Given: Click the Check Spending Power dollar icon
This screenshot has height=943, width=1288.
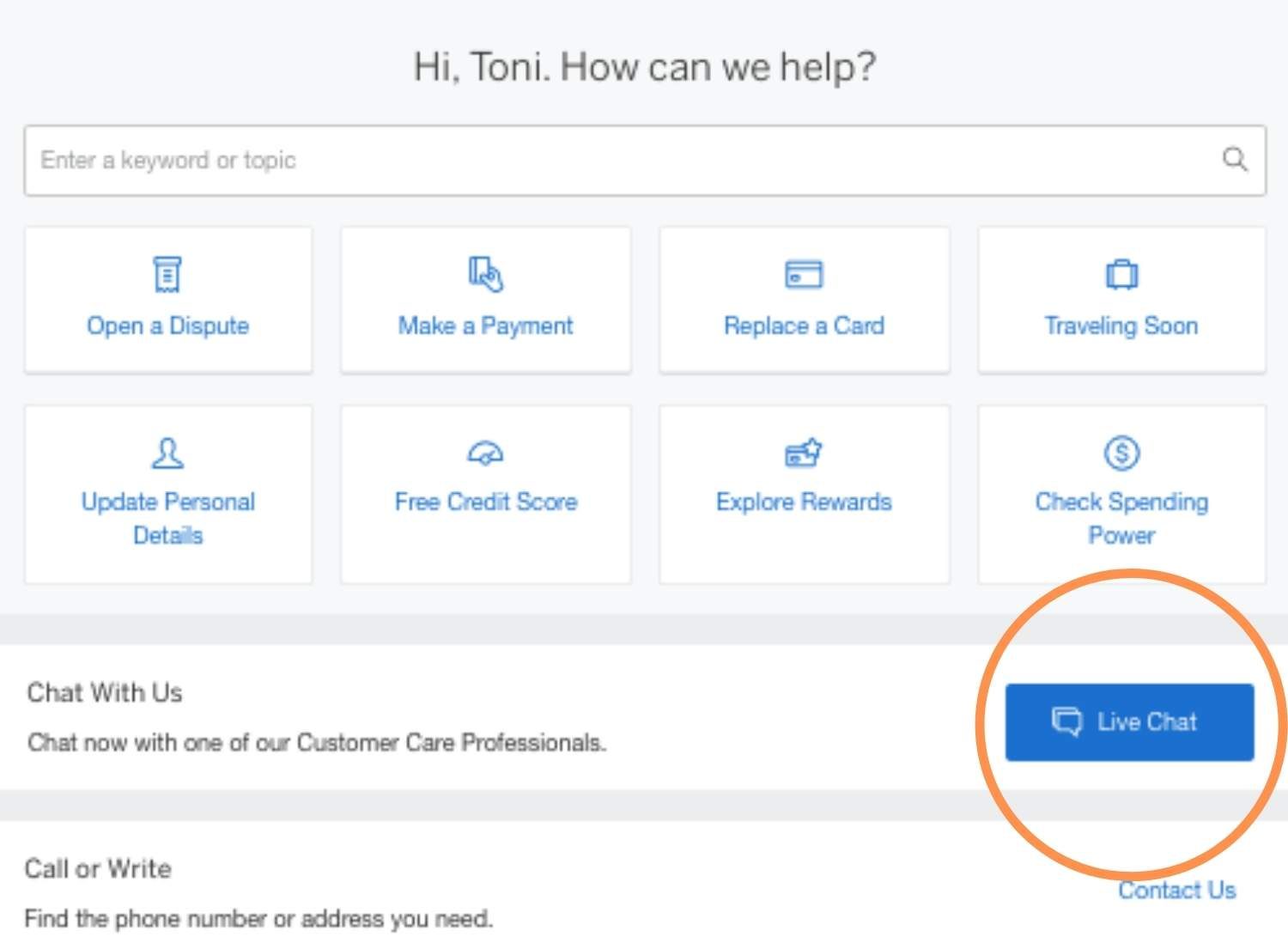Looking at the screenshot, I should tap(1121, 453).
